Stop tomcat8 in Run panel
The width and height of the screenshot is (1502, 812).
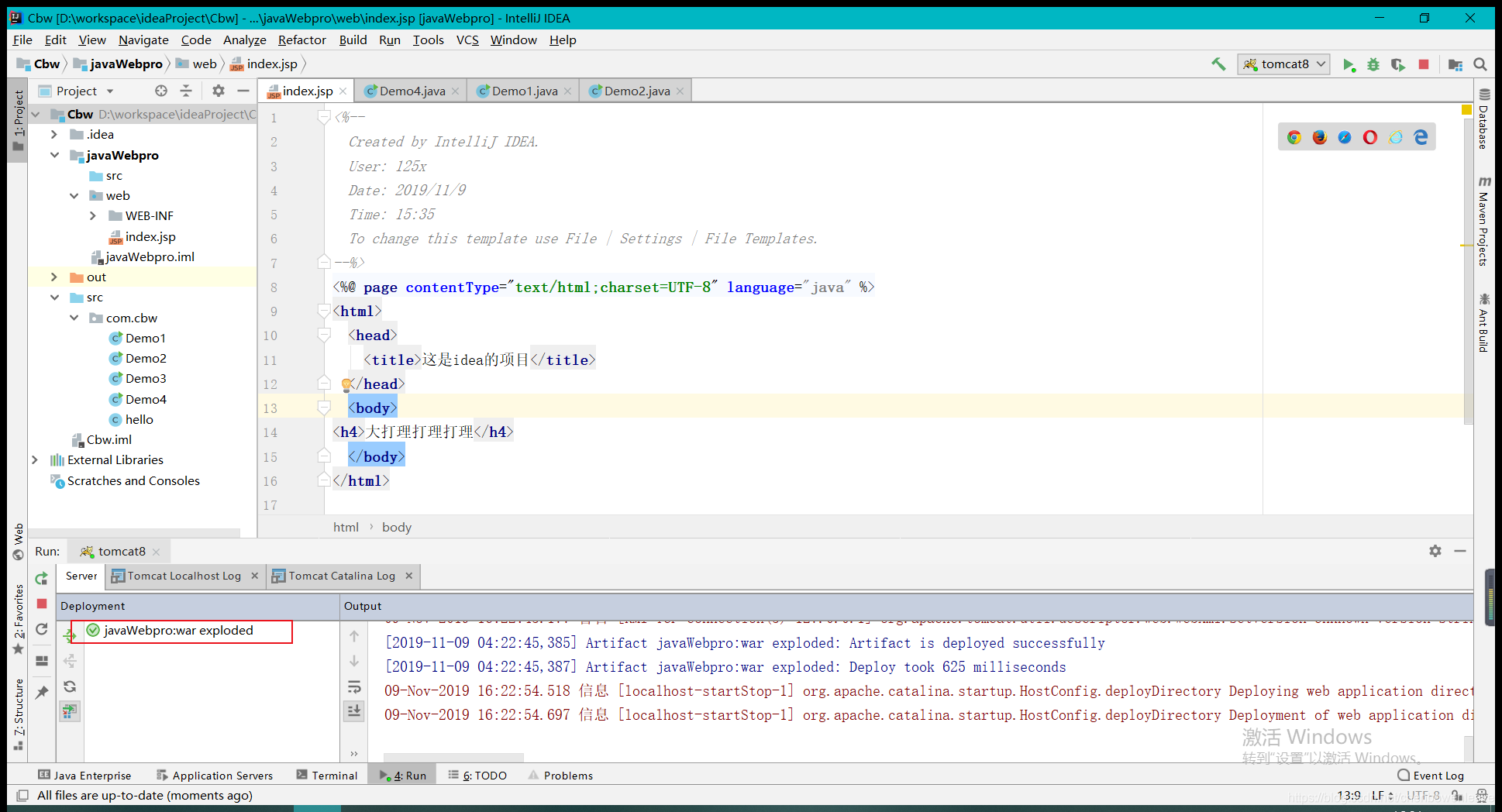coord(42,604)
